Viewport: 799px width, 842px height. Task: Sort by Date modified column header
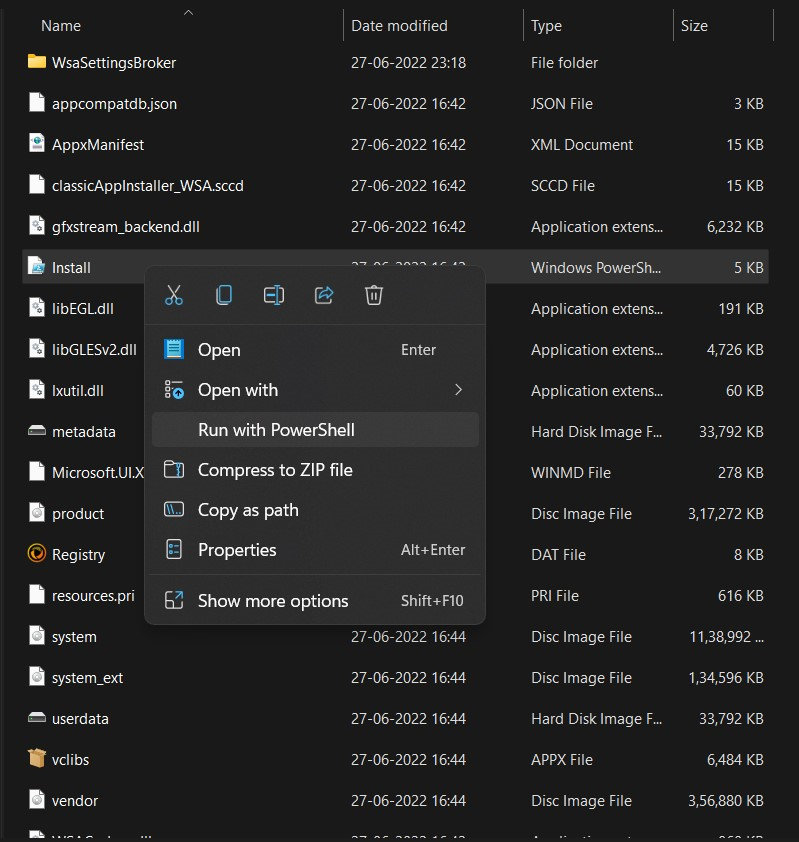(399, 26)
